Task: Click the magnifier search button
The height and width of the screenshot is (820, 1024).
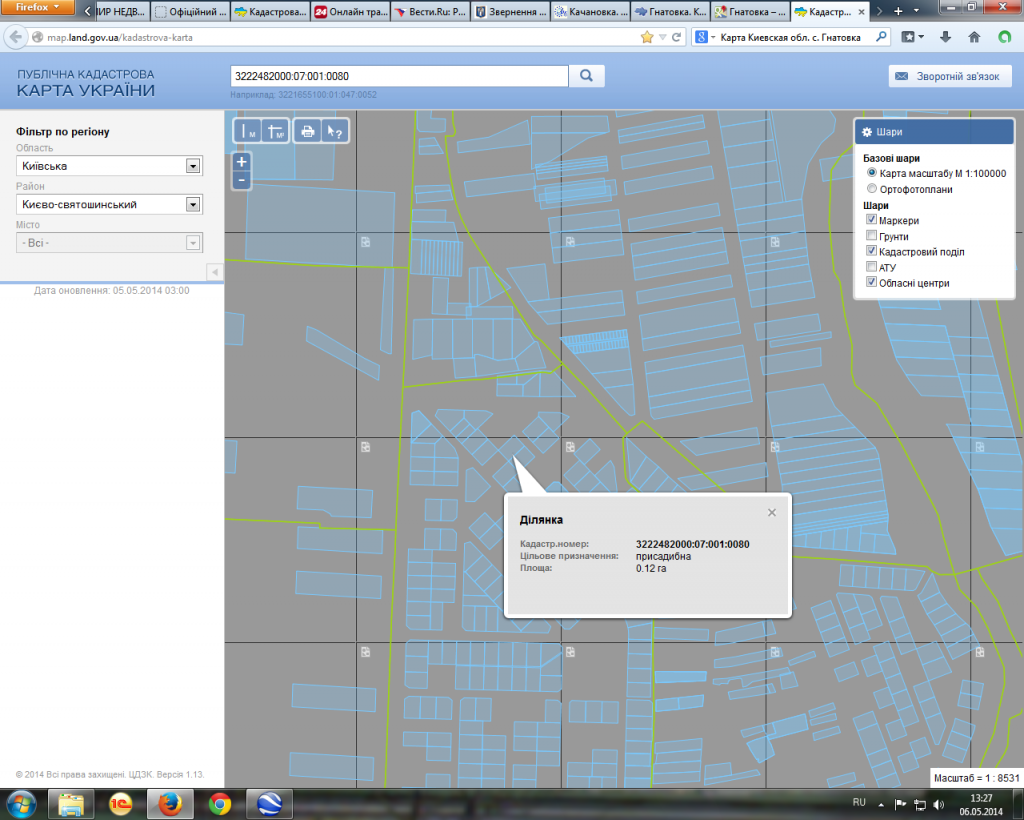Action: [x=587, y=76]
